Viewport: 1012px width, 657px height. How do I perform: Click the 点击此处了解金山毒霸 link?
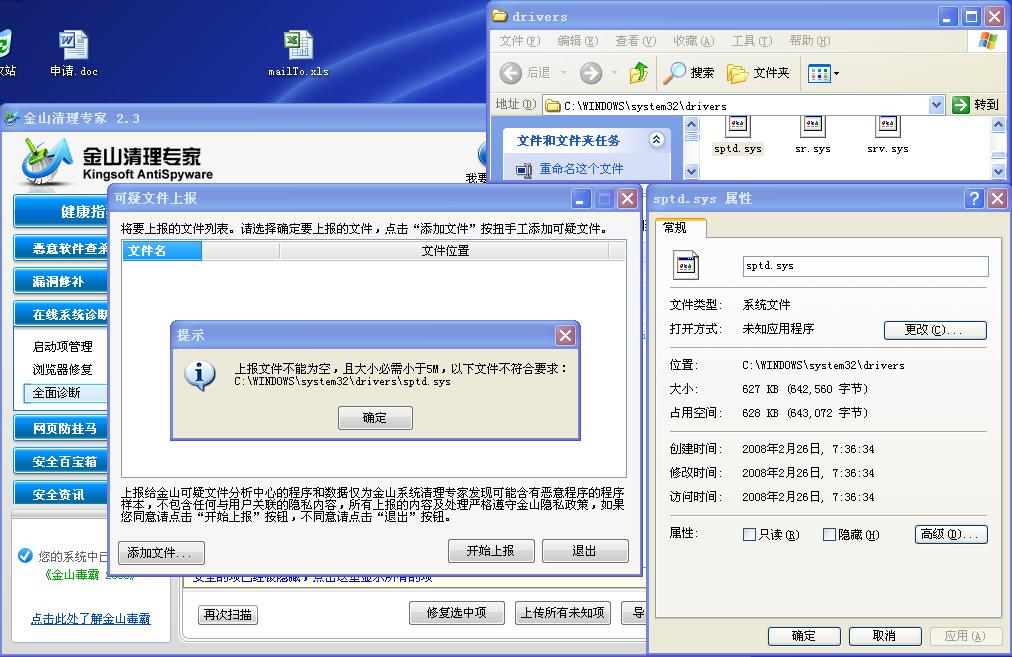pyautogui.click(x=90, y=618)
